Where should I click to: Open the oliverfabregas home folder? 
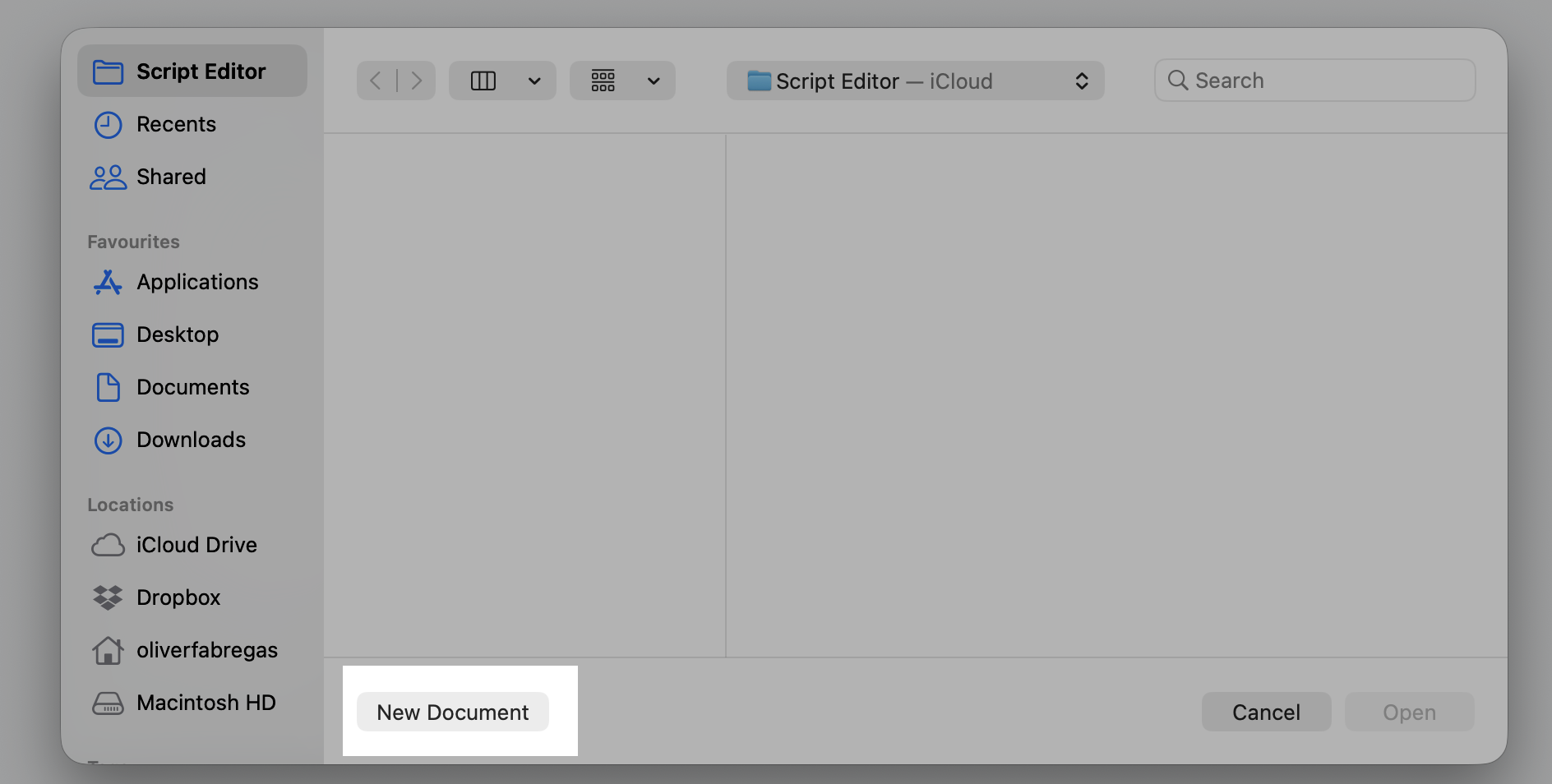click(x=192, y=650)
